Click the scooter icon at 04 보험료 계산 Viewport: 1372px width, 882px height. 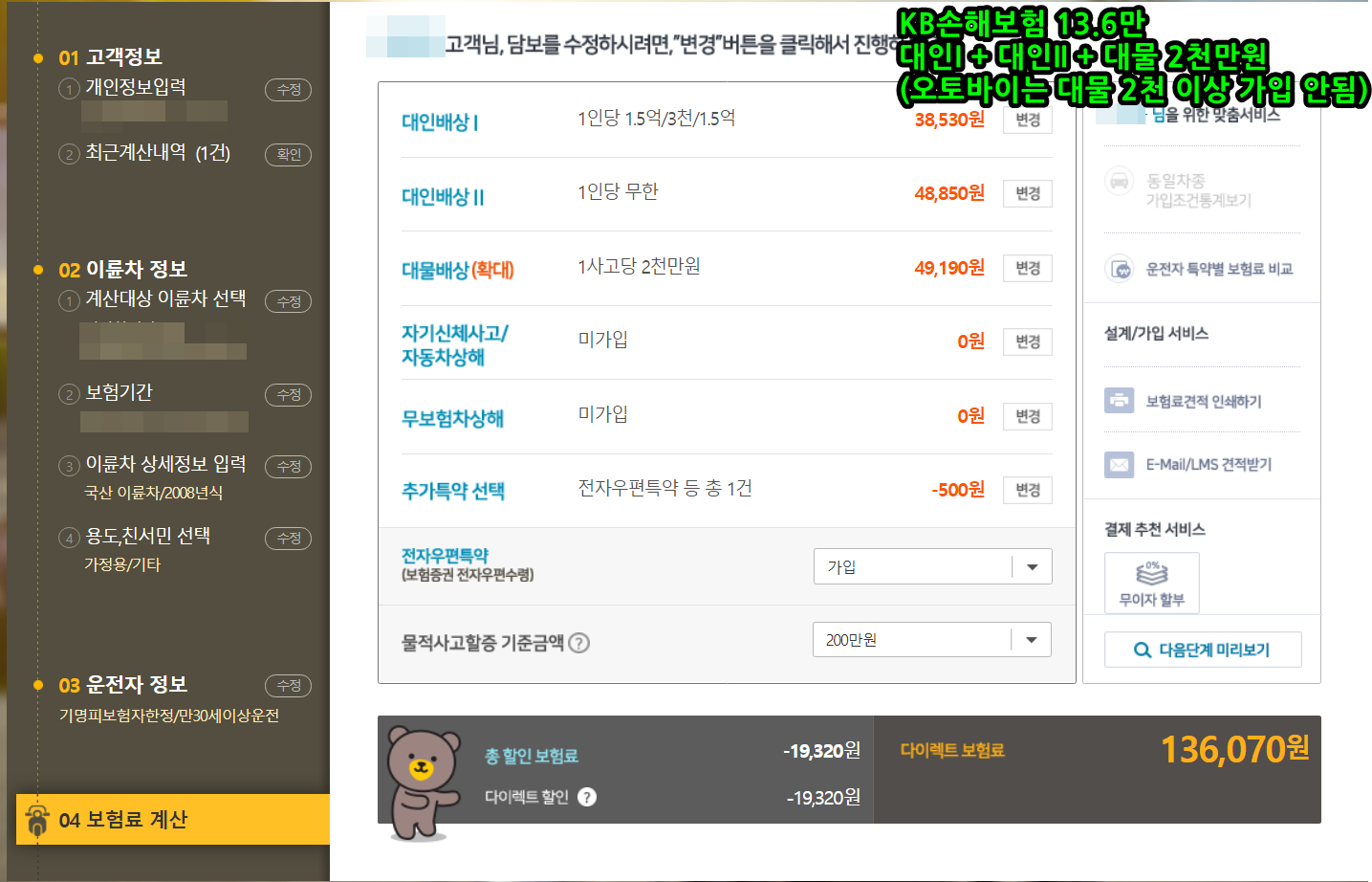click(x=37, y=819)
